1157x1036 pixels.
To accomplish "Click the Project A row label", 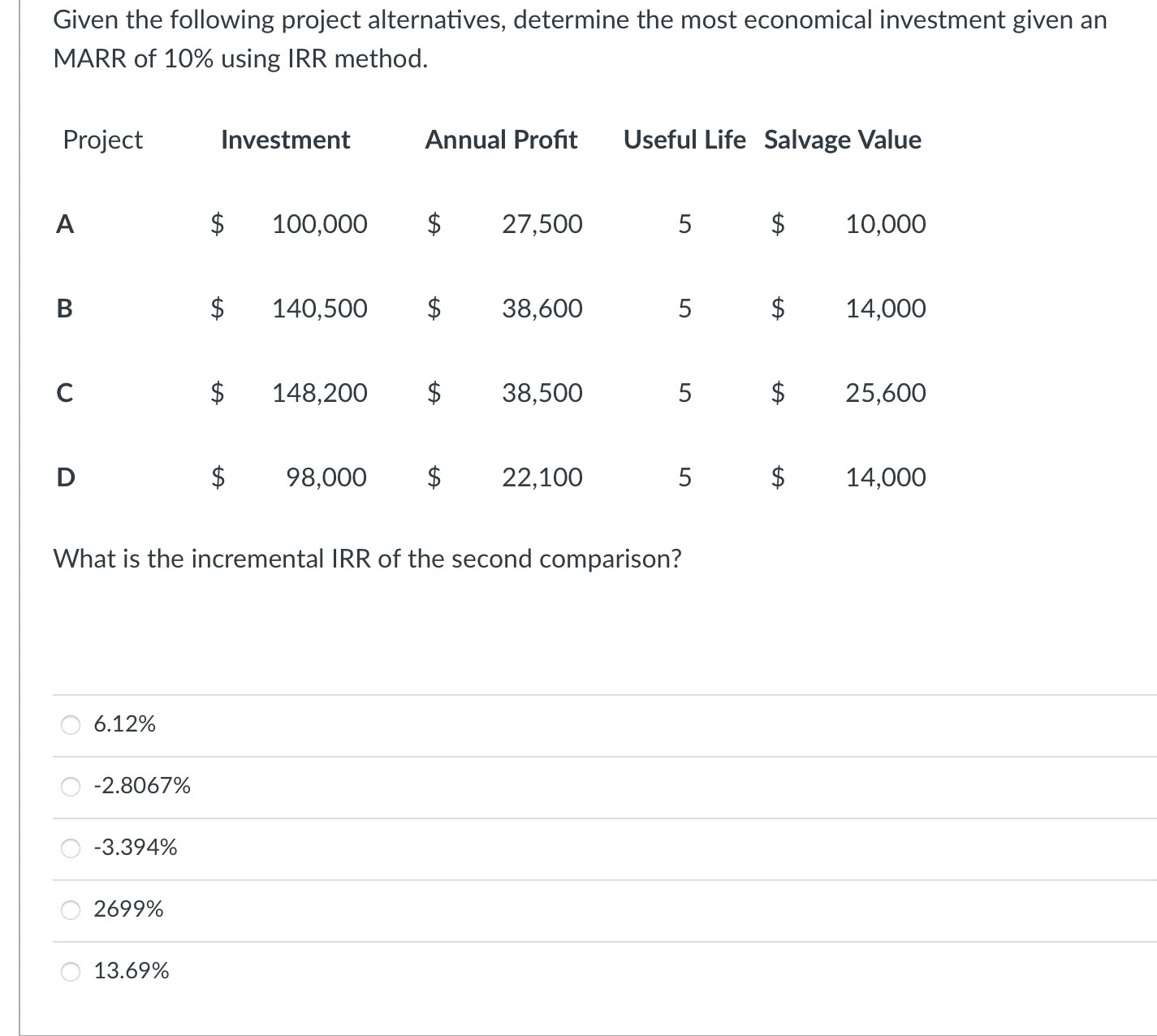I will 65,224.
